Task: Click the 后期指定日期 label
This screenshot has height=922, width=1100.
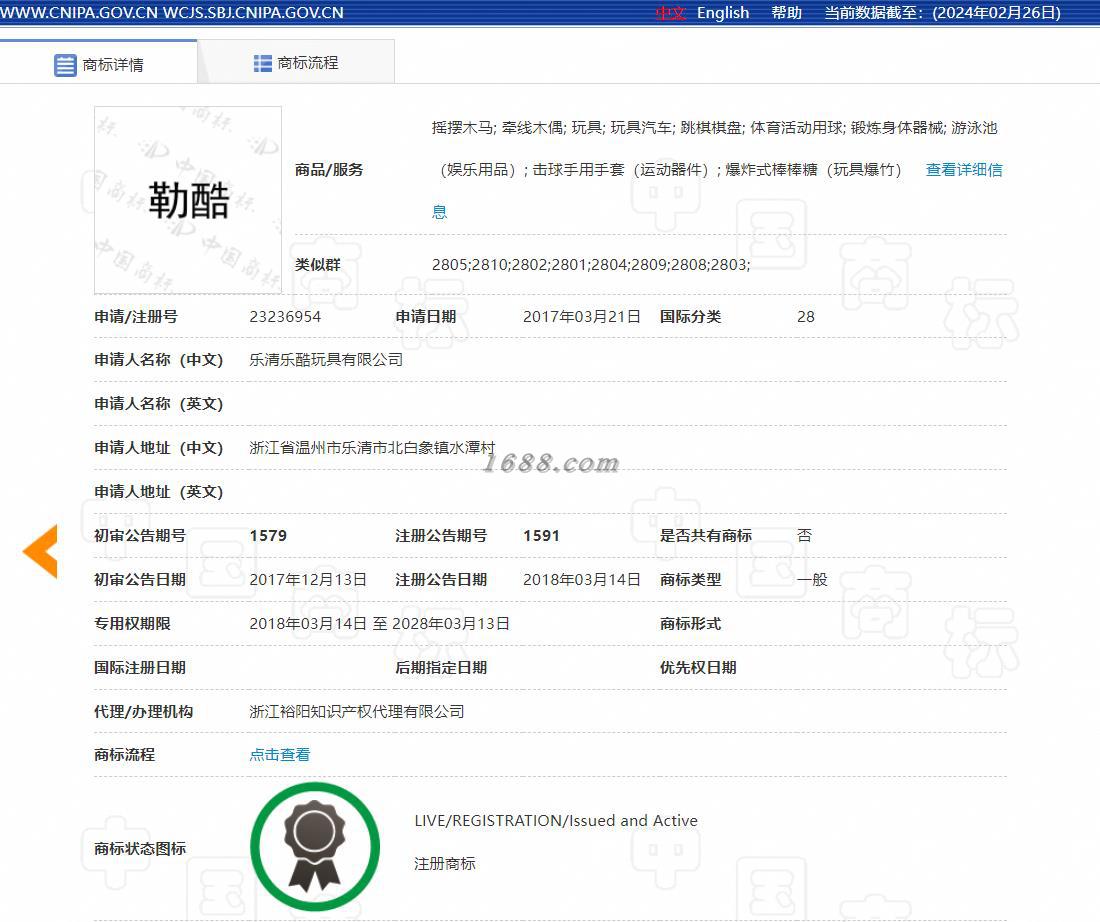Action: tap(441, 668)
